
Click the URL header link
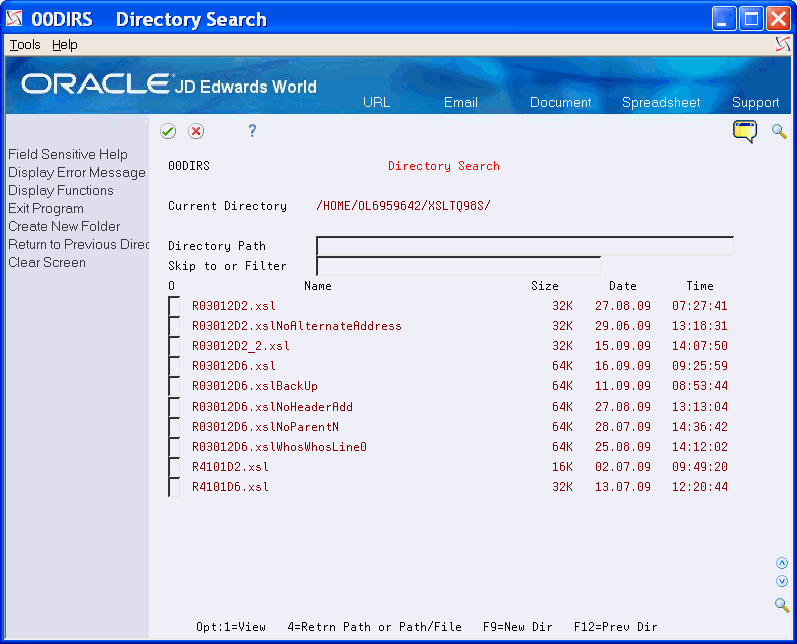click(377, 102)
